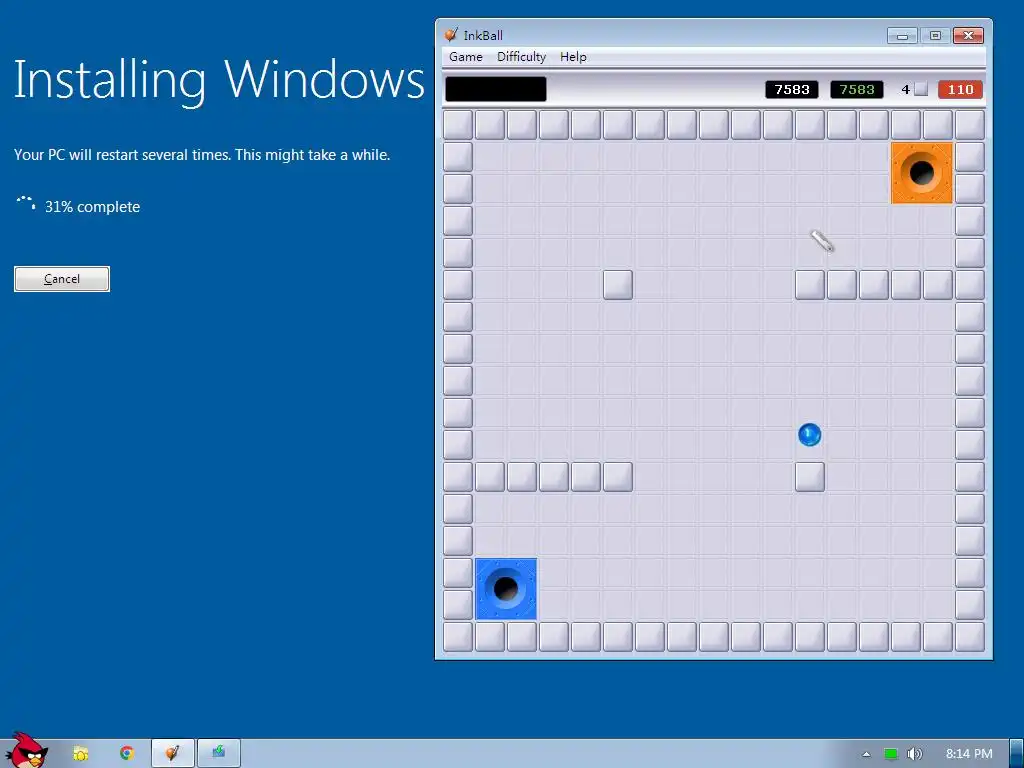Screen dimensions: 1024x768
Task: Click the orange hole tile
Action: [921, 173]
